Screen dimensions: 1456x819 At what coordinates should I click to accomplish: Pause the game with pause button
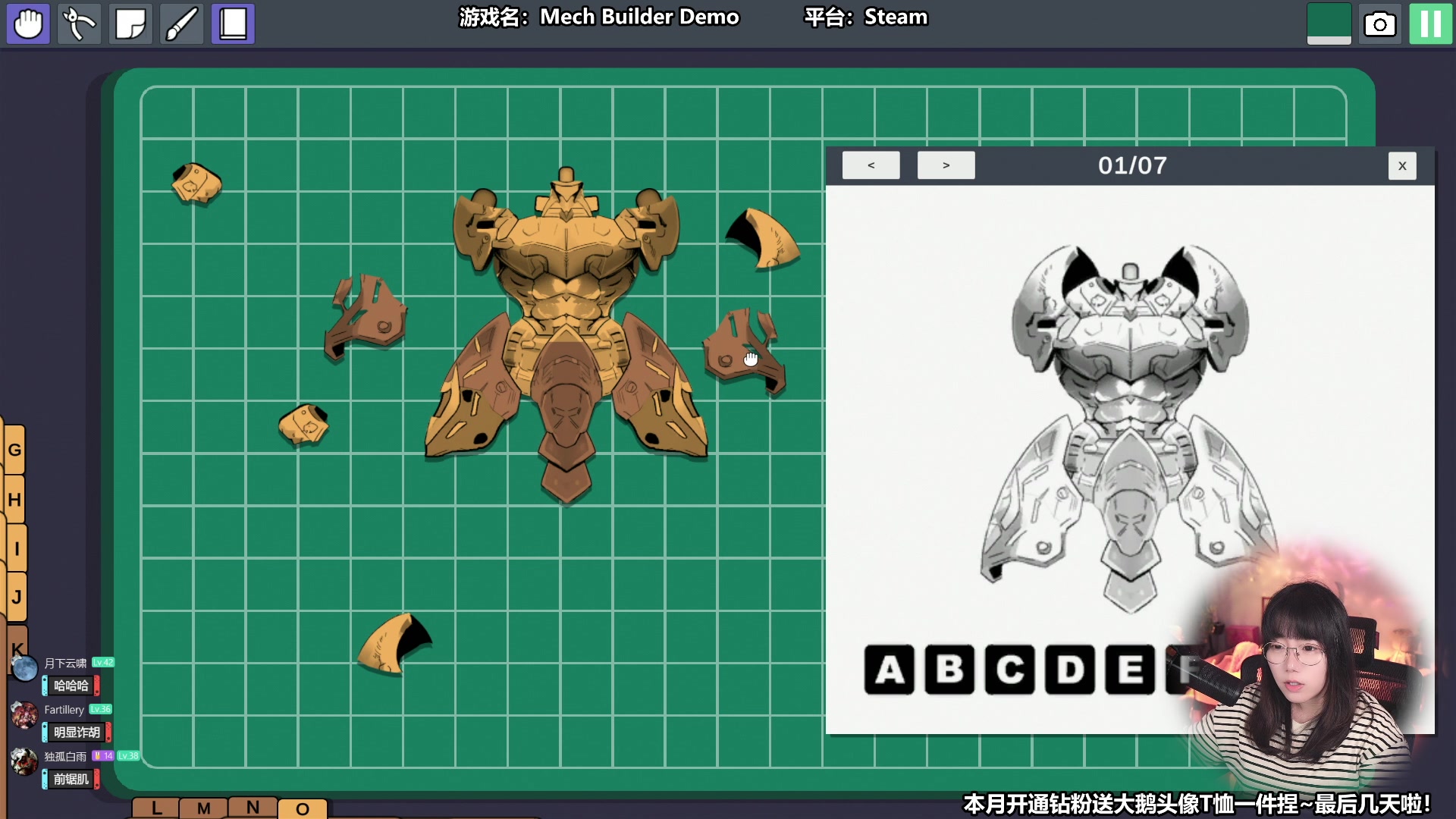point(1430,24)
